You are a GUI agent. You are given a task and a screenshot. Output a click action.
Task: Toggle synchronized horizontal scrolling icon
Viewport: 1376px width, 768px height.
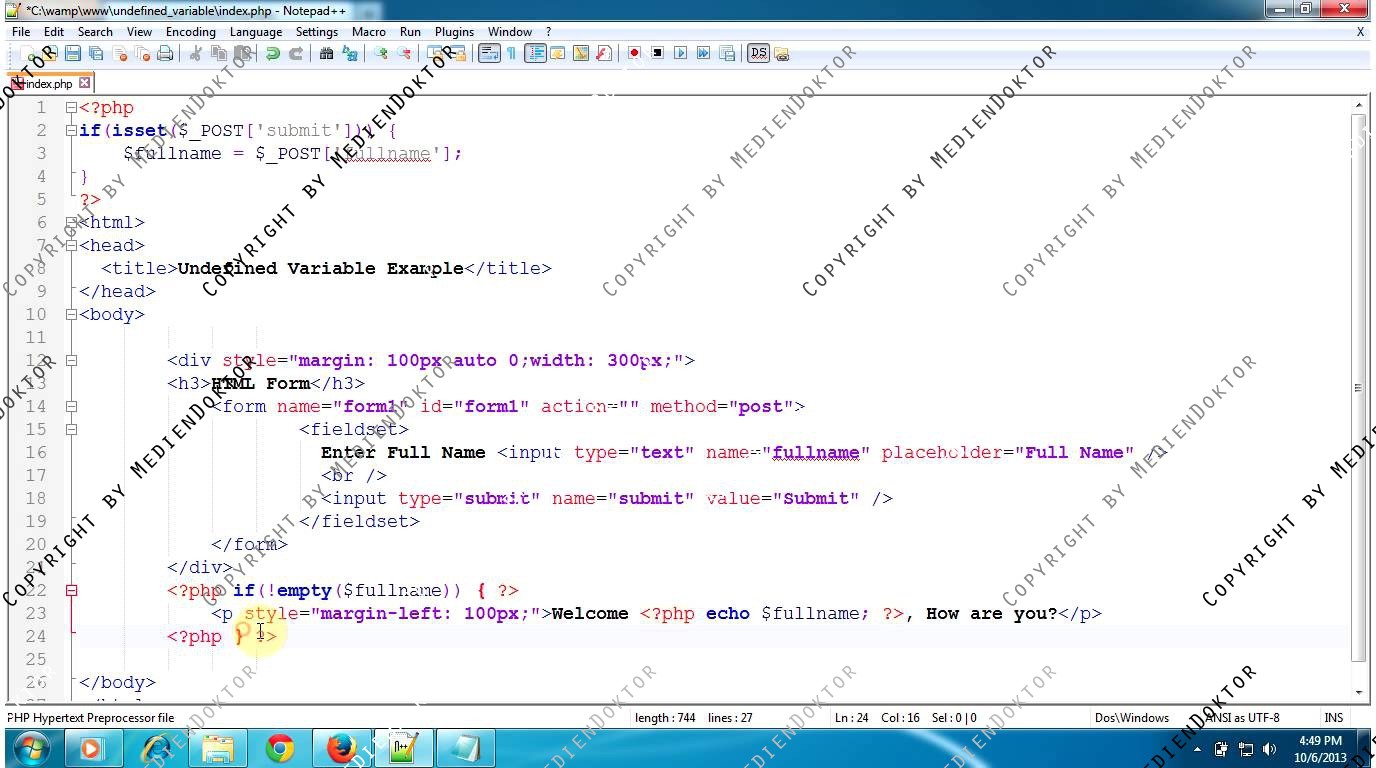(456, 53)
